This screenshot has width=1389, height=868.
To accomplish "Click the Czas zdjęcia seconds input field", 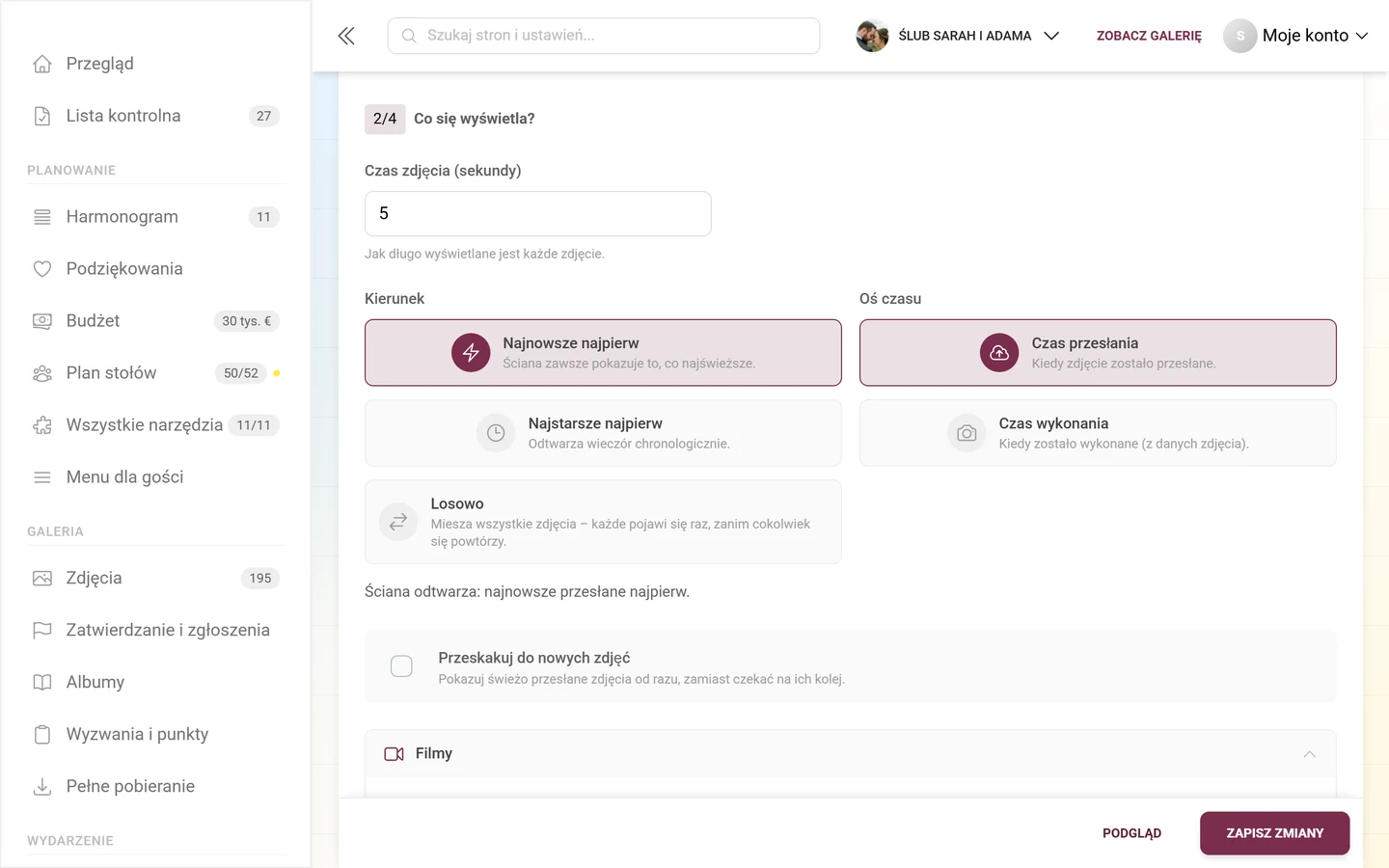I will (538, 213).
